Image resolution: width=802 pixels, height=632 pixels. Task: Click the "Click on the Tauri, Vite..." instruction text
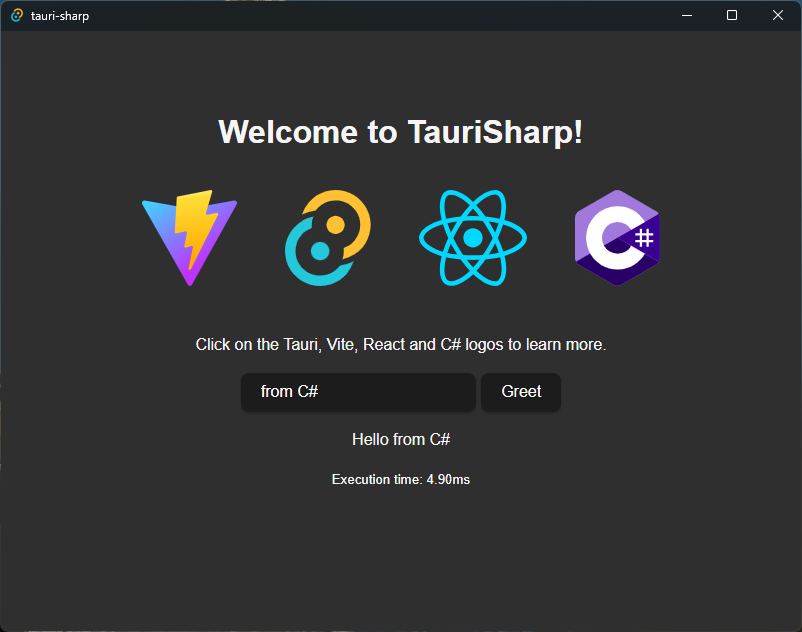[401, 345]
